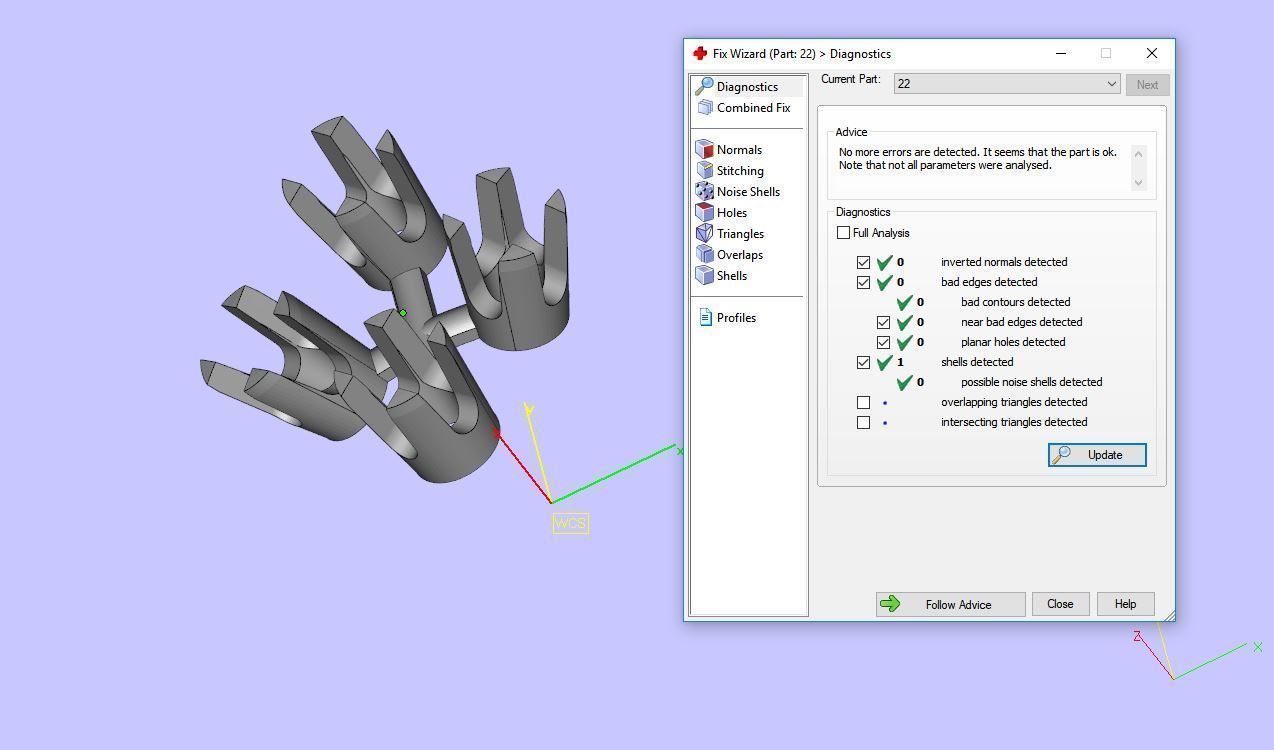Open the Current Part dropdown
Viewport: 1274px width, 750px height.
(1007, 84)
